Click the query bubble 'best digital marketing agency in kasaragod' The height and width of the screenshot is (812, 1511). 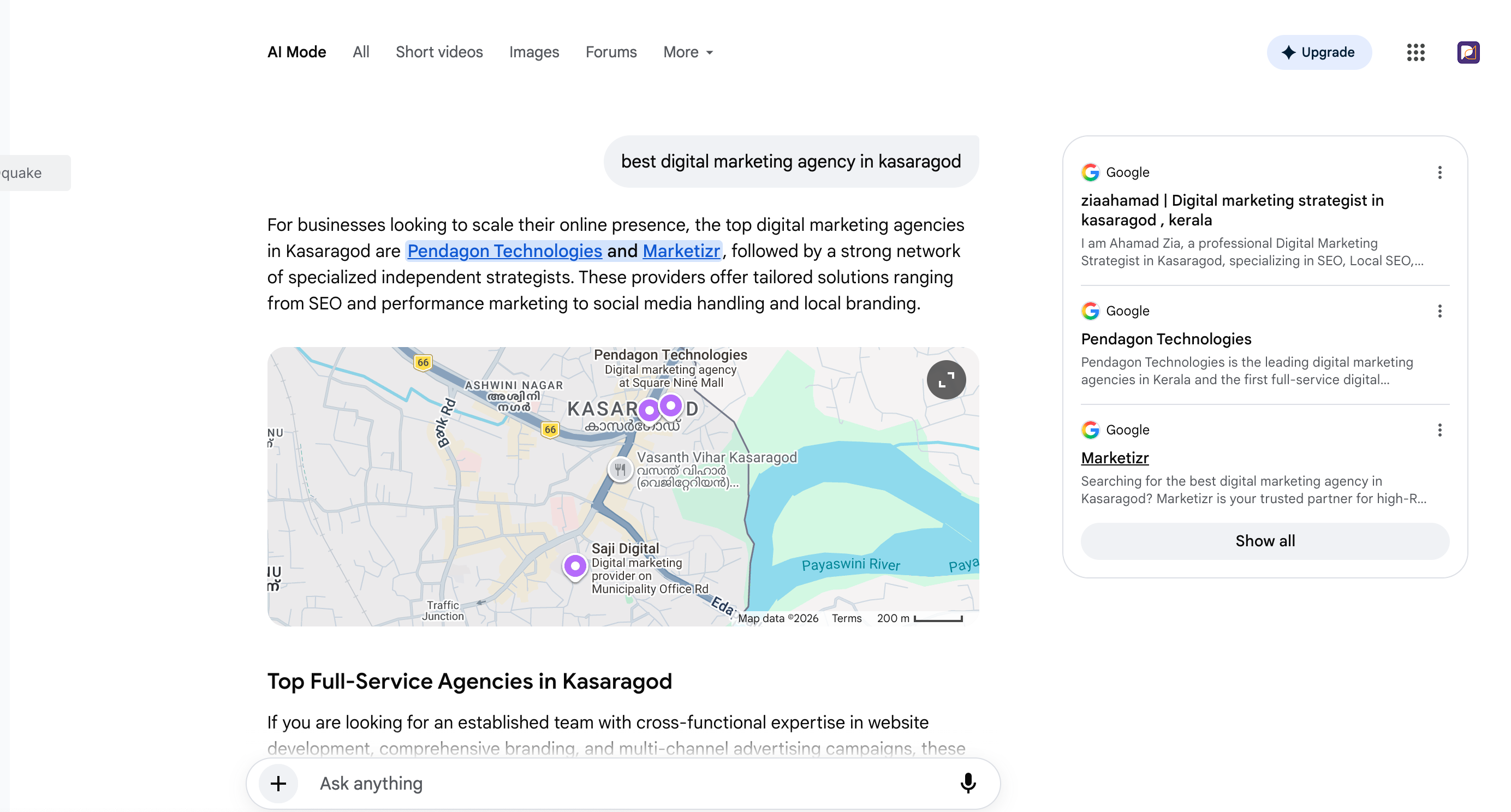(x=790, y=161)
